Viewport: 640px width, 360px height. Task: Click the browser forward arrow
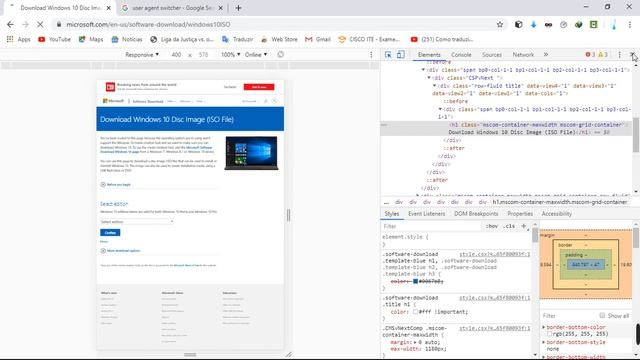[x=25, y=24]
